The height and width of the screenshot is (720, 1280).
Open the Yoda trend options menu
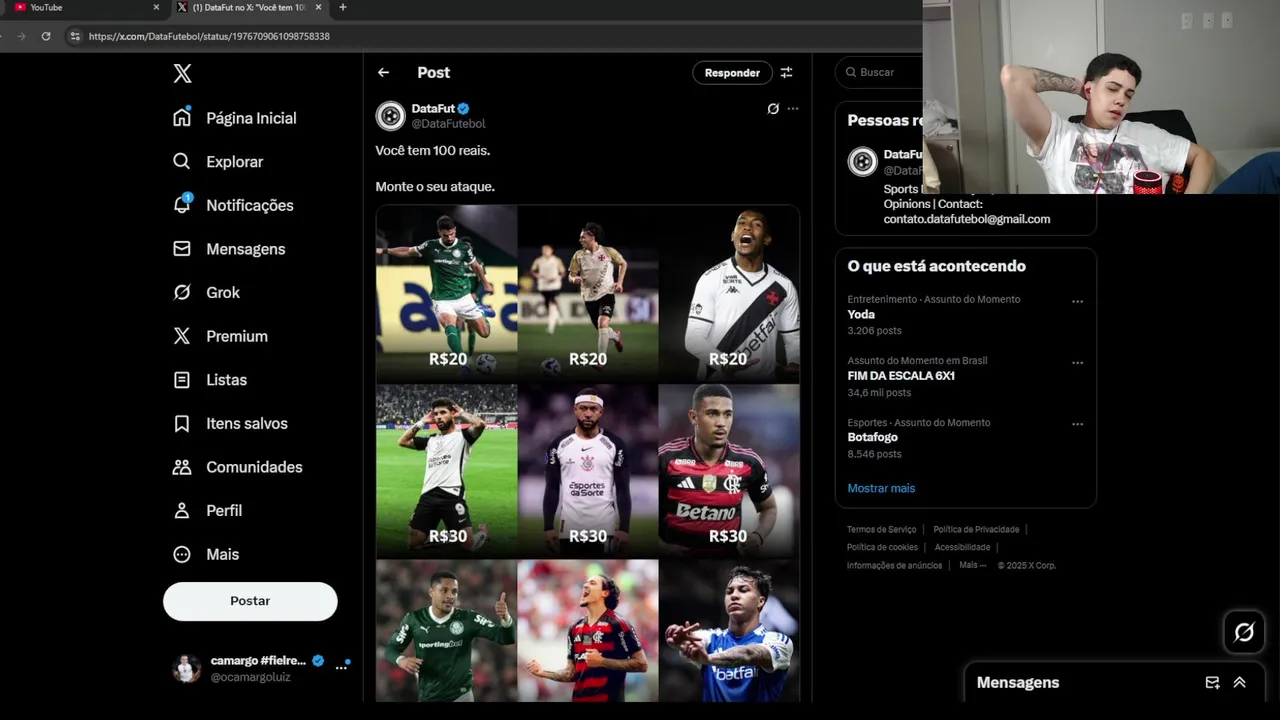(1077, 301)
